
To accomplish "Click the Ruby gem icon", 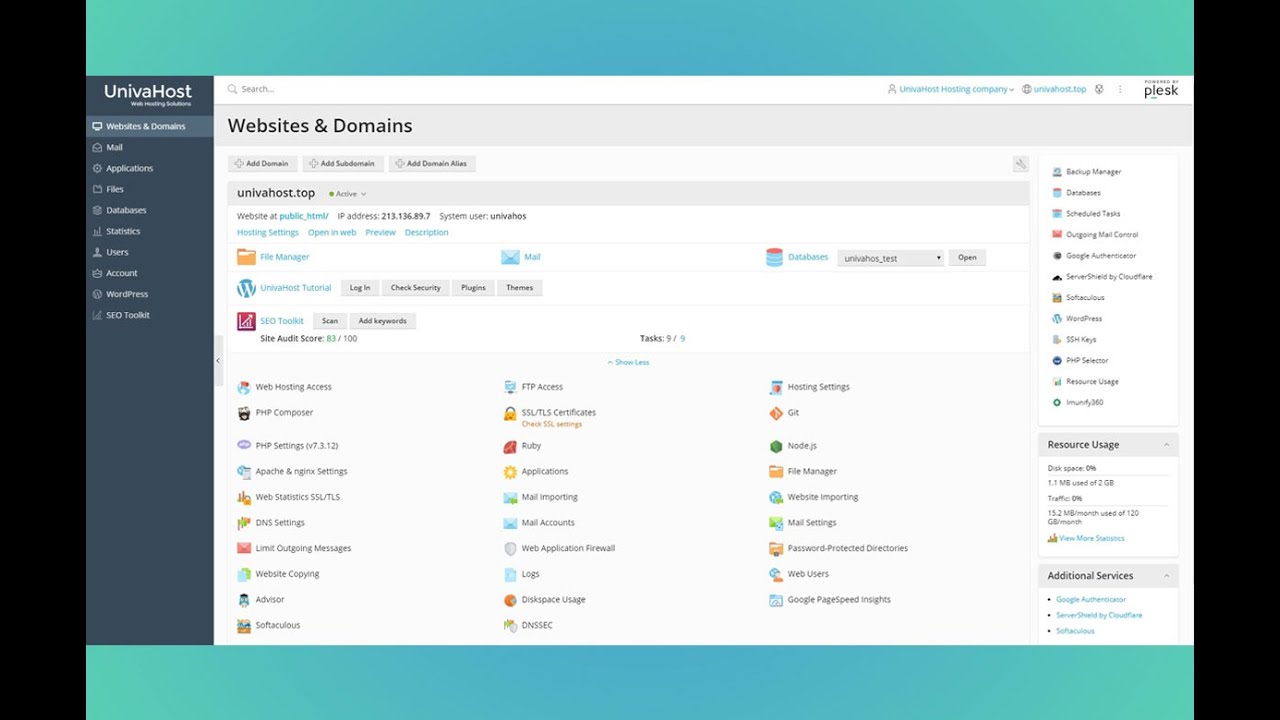I will 510,446.
